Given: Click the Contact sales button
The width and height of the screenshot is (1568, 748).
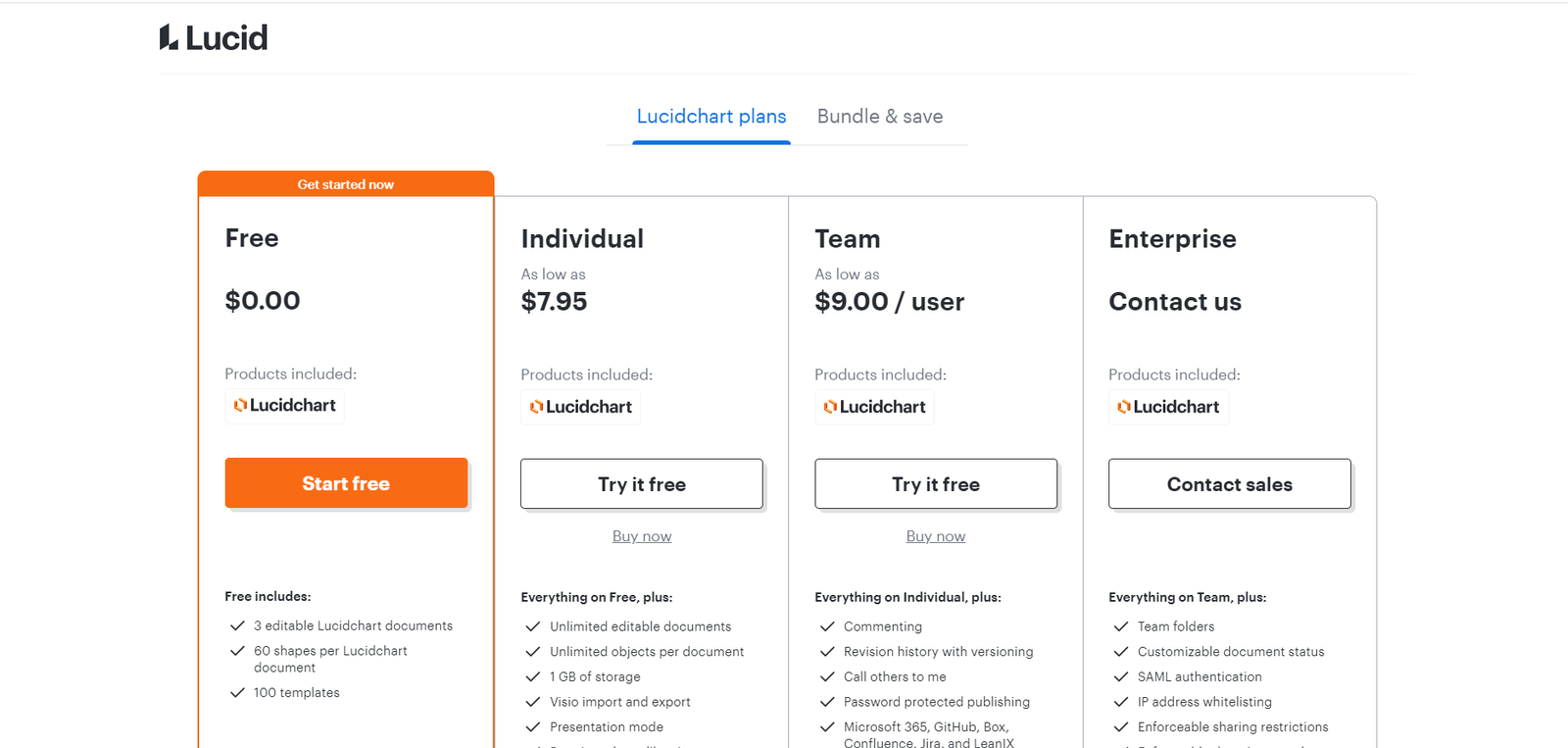Looking at the screenshot, I should click(x=1230, y=484).
